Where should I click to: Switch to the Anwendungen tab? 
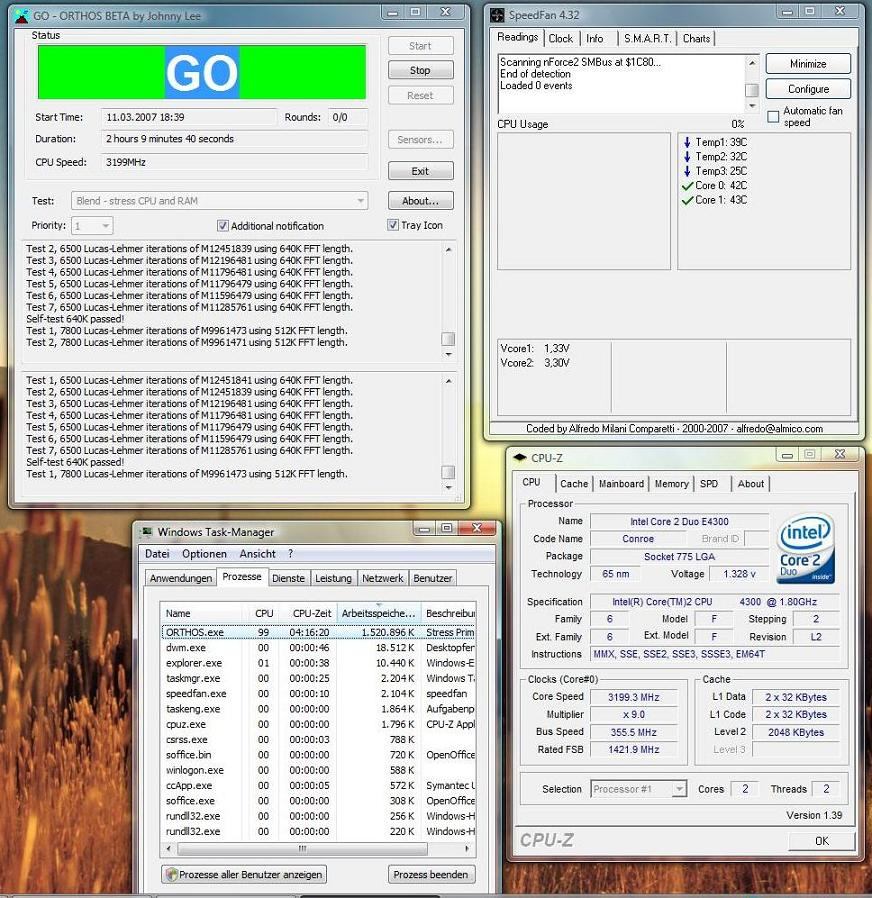(x=181, y=578)
